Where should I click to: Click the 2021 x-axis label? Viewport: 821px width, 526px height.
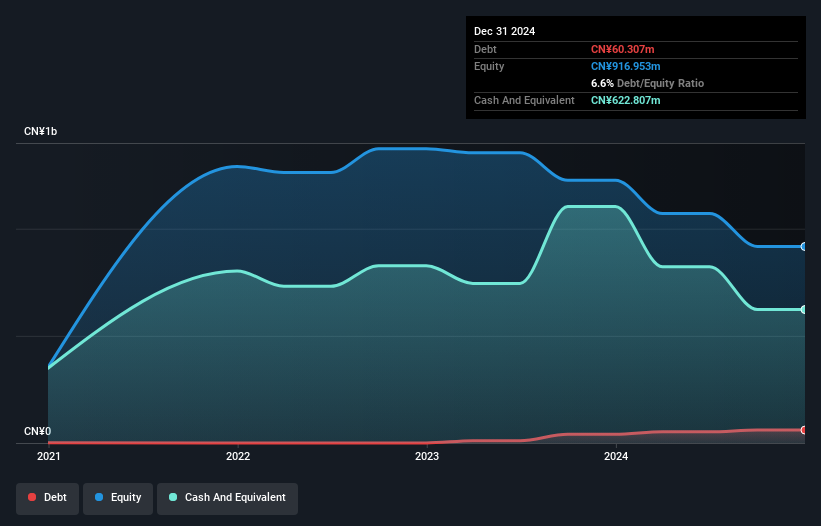point(49,456)
